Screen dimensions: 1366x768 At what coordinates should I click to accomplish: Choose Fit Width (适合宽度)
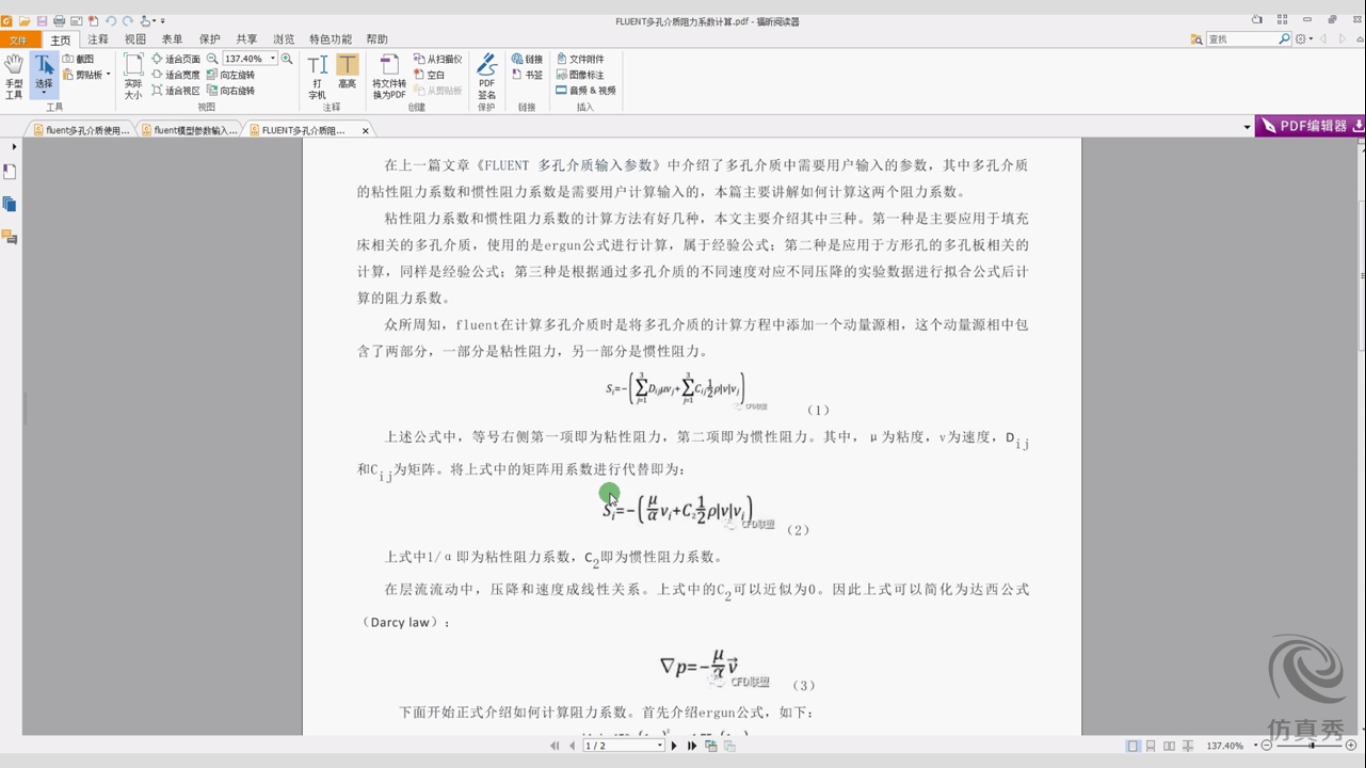click(176, 74)
